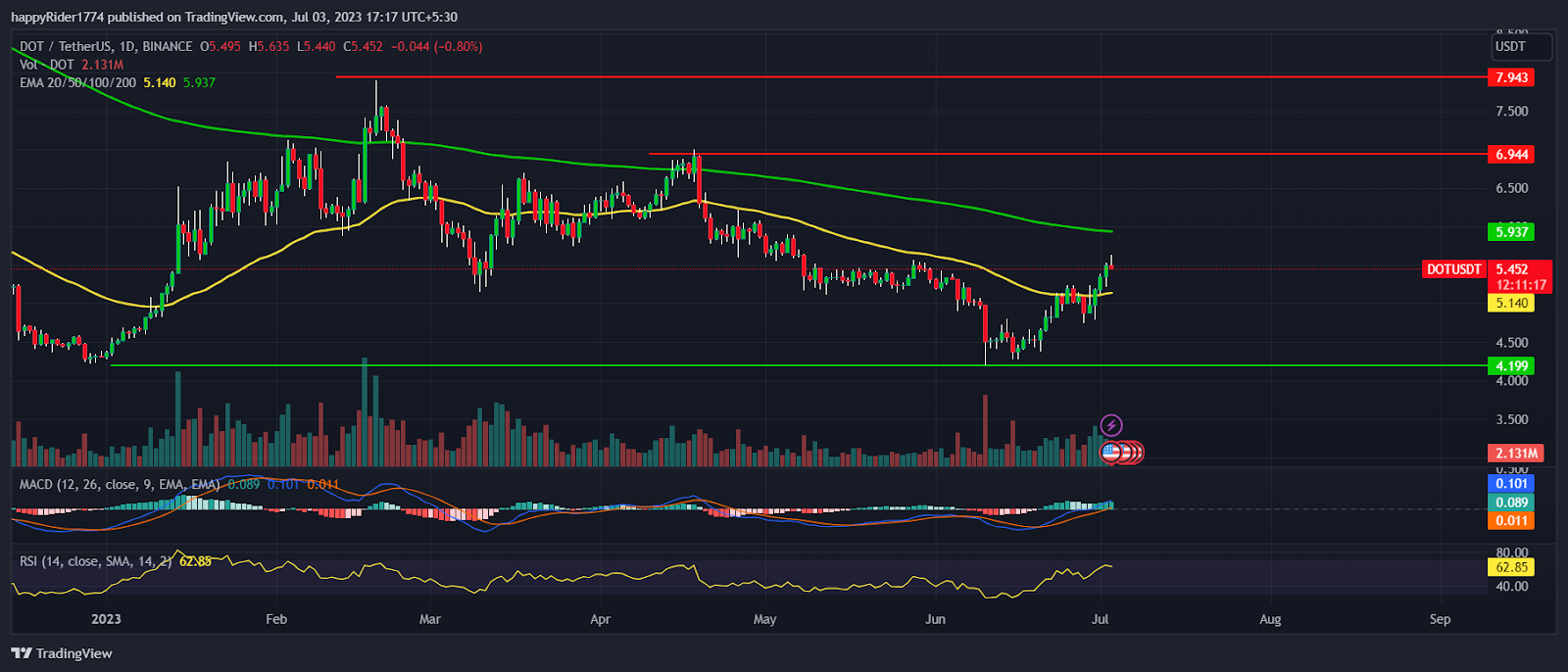The image size is (1568, 672).
Task: Select the RSI (14, close, SMA) legend
Action: click(96, 561)
